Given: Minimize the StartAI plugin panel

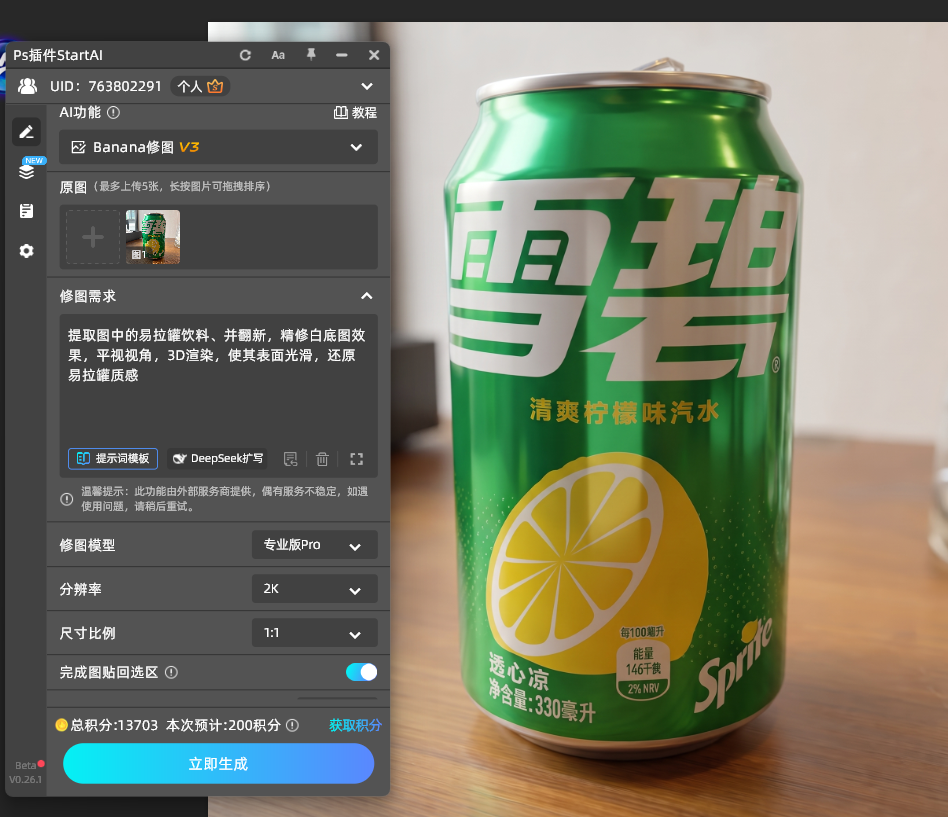Looking at the screenshot, I should [342, 55].
